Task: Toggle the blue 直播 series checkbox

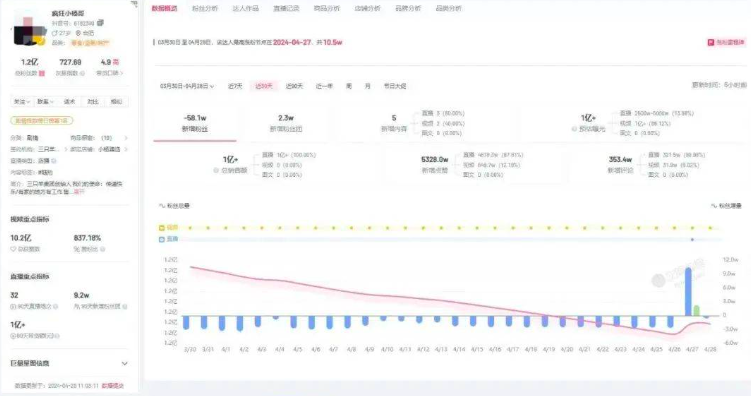Action: click(162, 239)
